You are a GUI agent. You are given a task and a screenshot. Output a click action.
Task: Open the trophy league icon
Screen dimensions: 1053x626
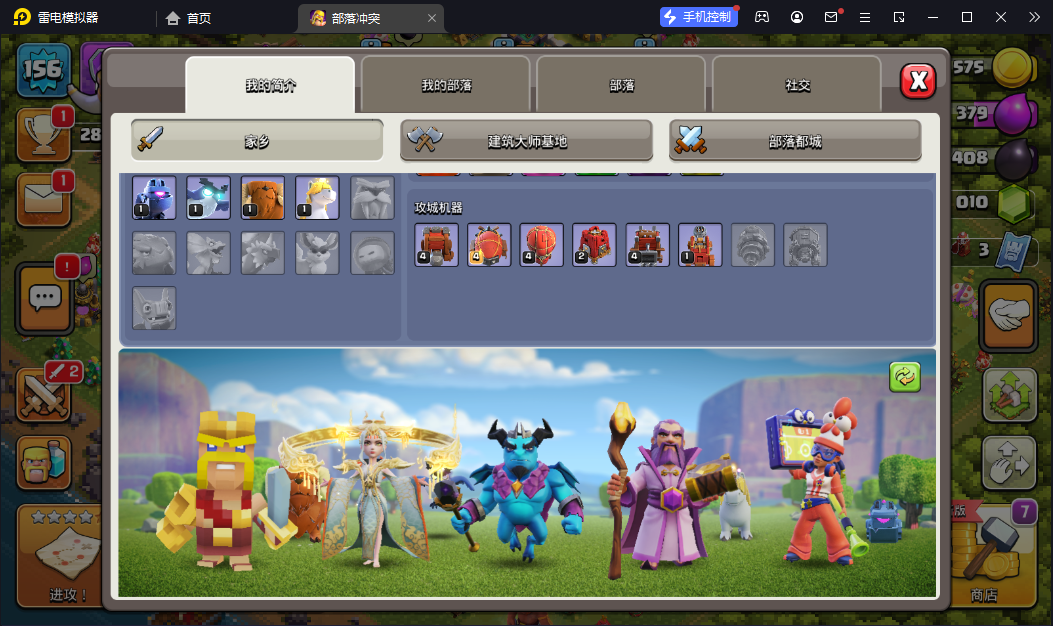pos(44,135)
